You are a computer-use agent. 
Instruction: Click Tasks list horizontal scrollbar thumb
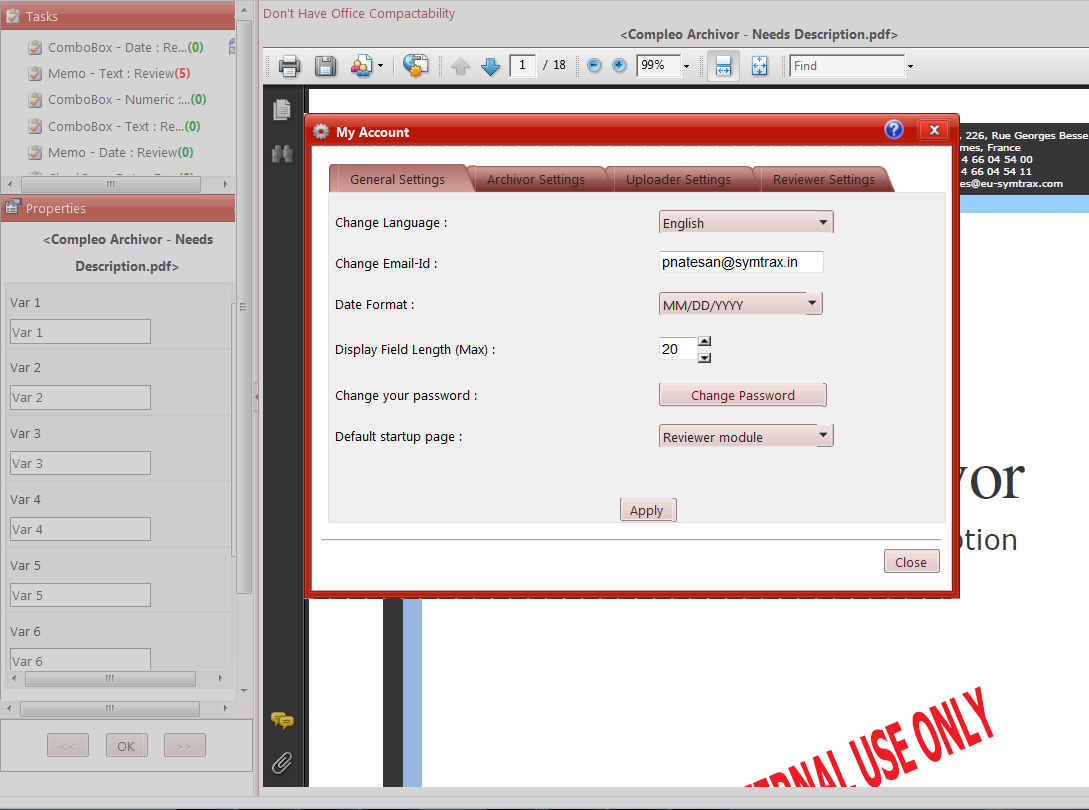coord(111,184)
